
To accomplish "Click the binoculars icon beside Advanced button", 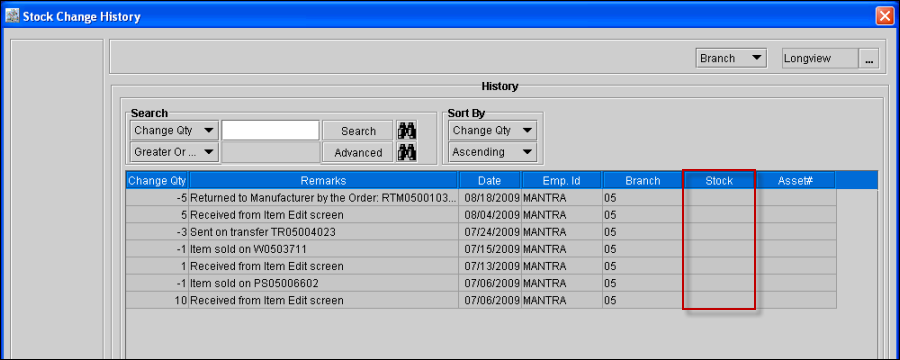I will coord(407,152).
